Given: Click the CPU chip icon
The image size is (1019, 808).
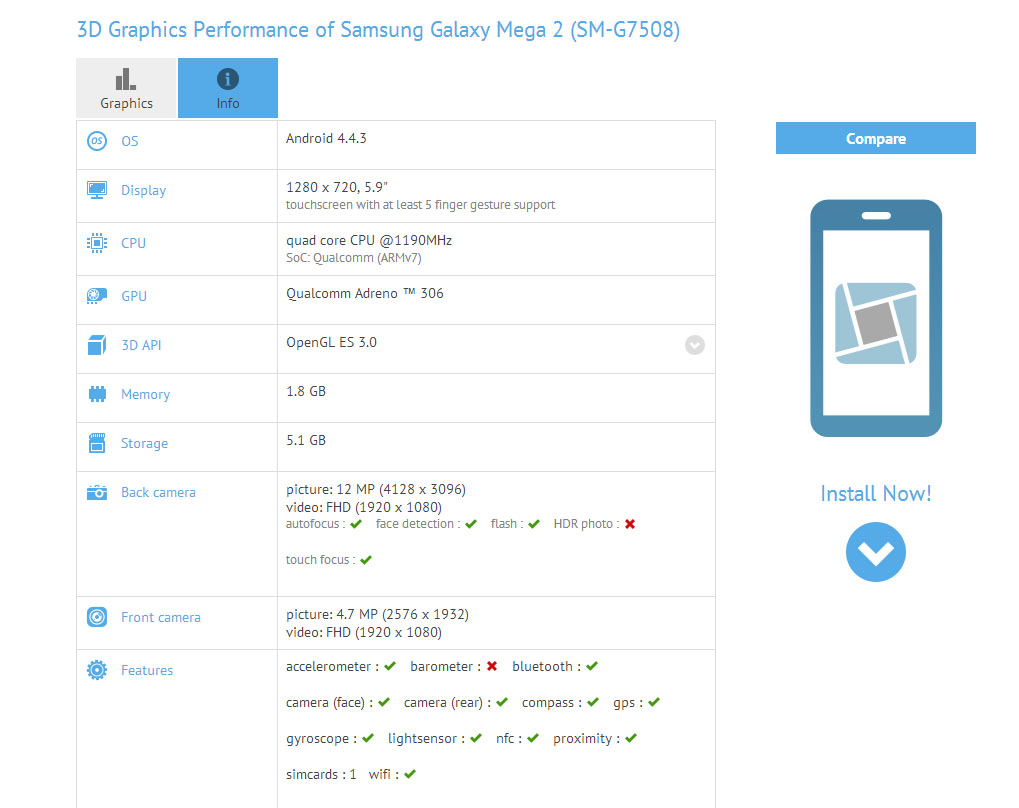Looking at the screenshot, I should coord(97,242).
